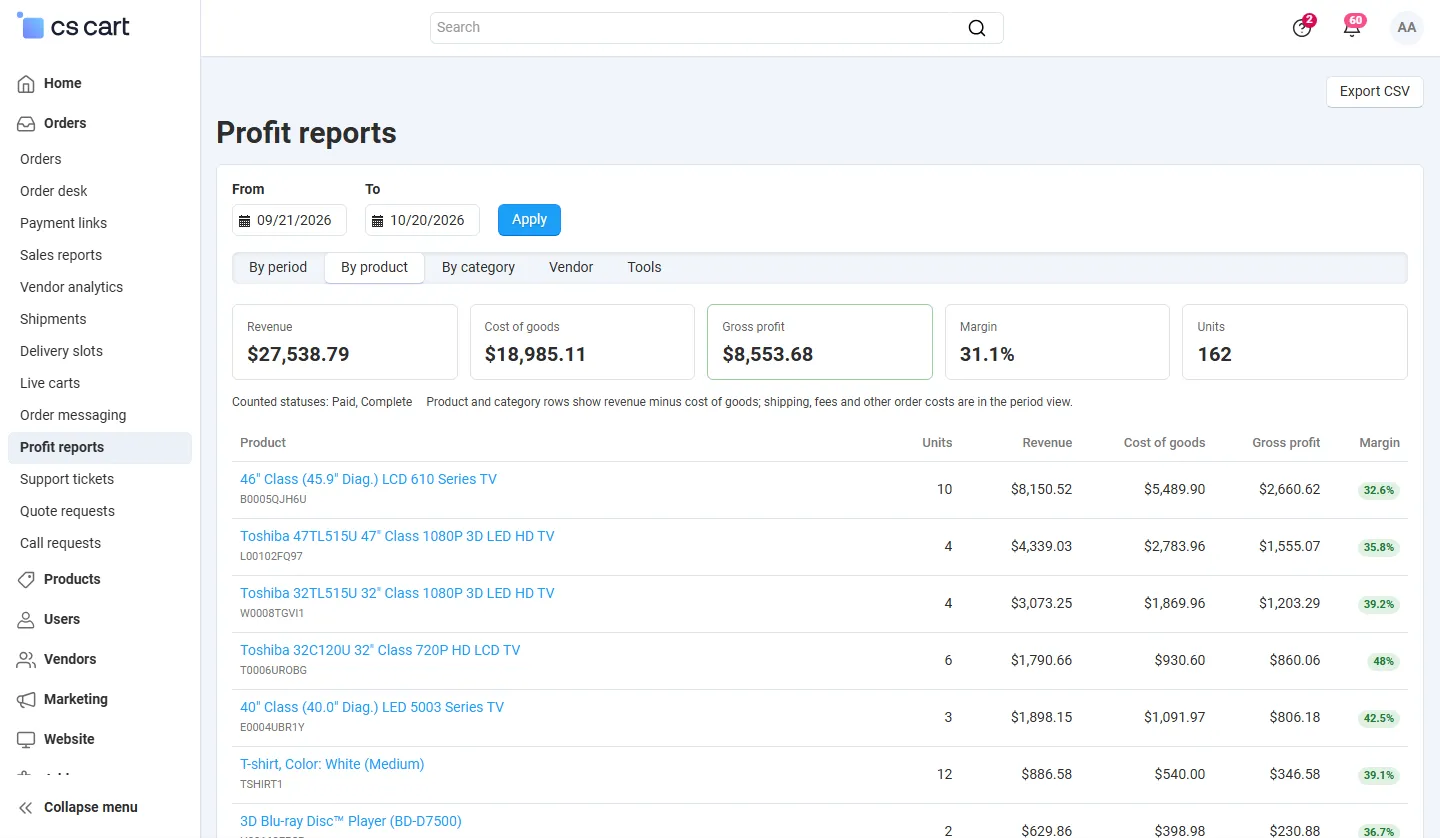Open the T-shirt, Color: White (Medium) link
Image resolution: width=1440 pixels, height=838 pixels.
pos(332,764)
